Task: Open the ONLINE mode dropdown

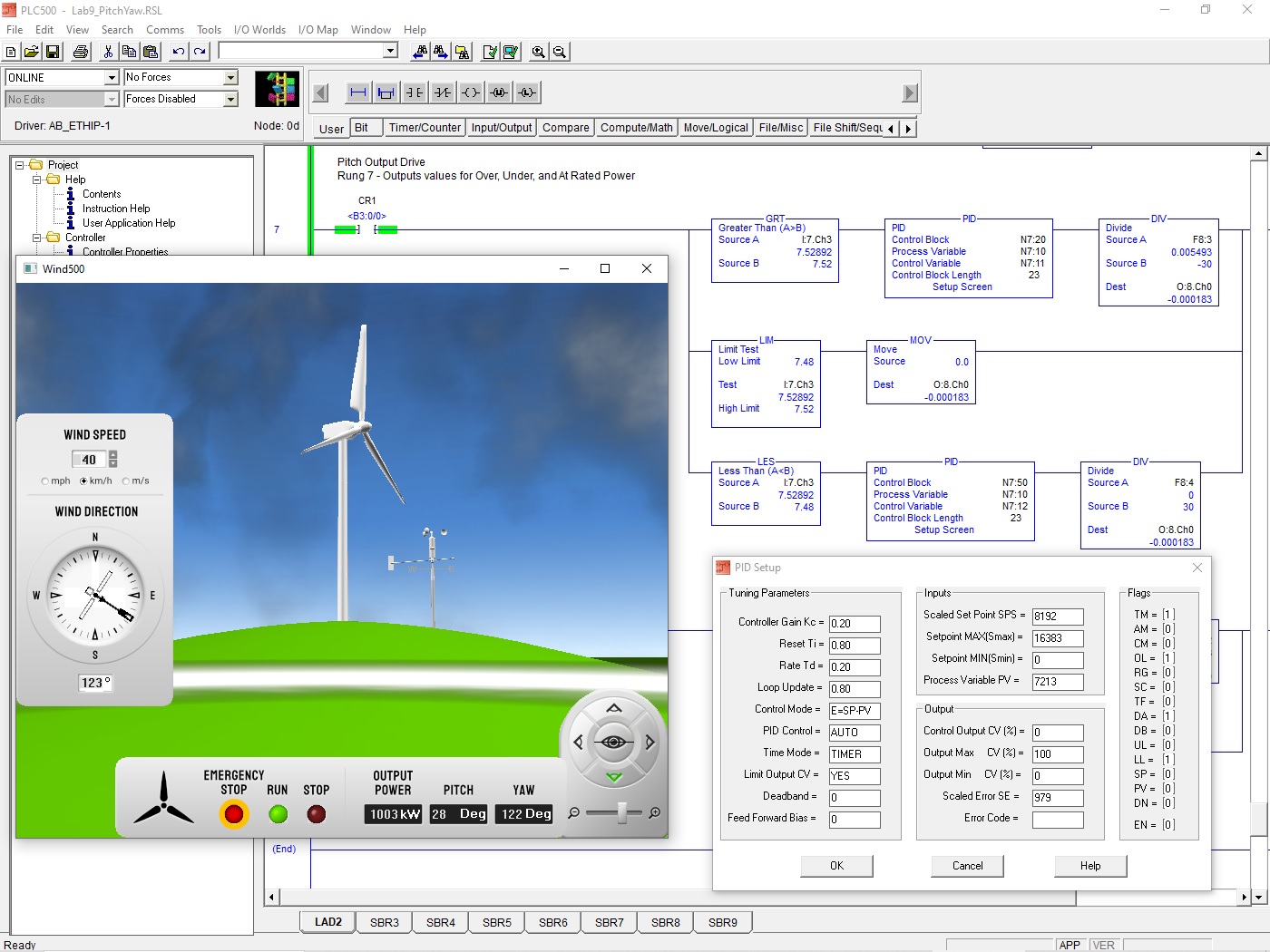Action: click(x=112, y=78)
